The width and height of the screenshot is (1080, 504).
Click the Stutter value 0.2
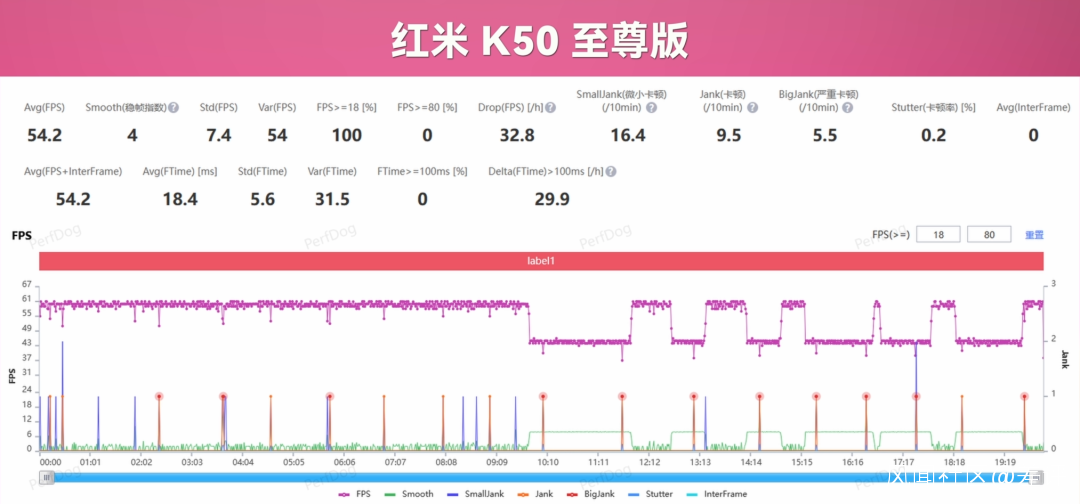(x=934, y=136)
